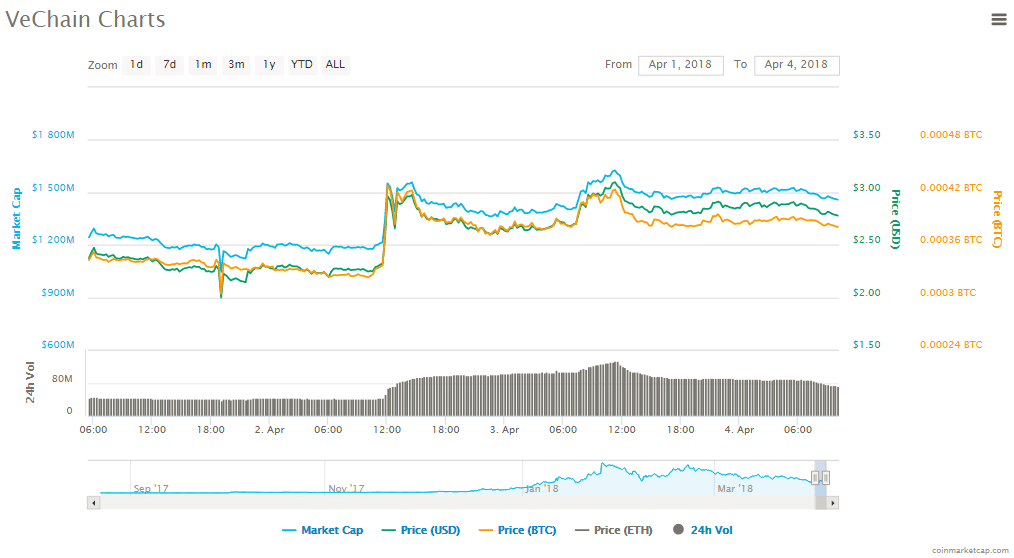Click the coinmarketcap.com credit link

pos(970,551)
